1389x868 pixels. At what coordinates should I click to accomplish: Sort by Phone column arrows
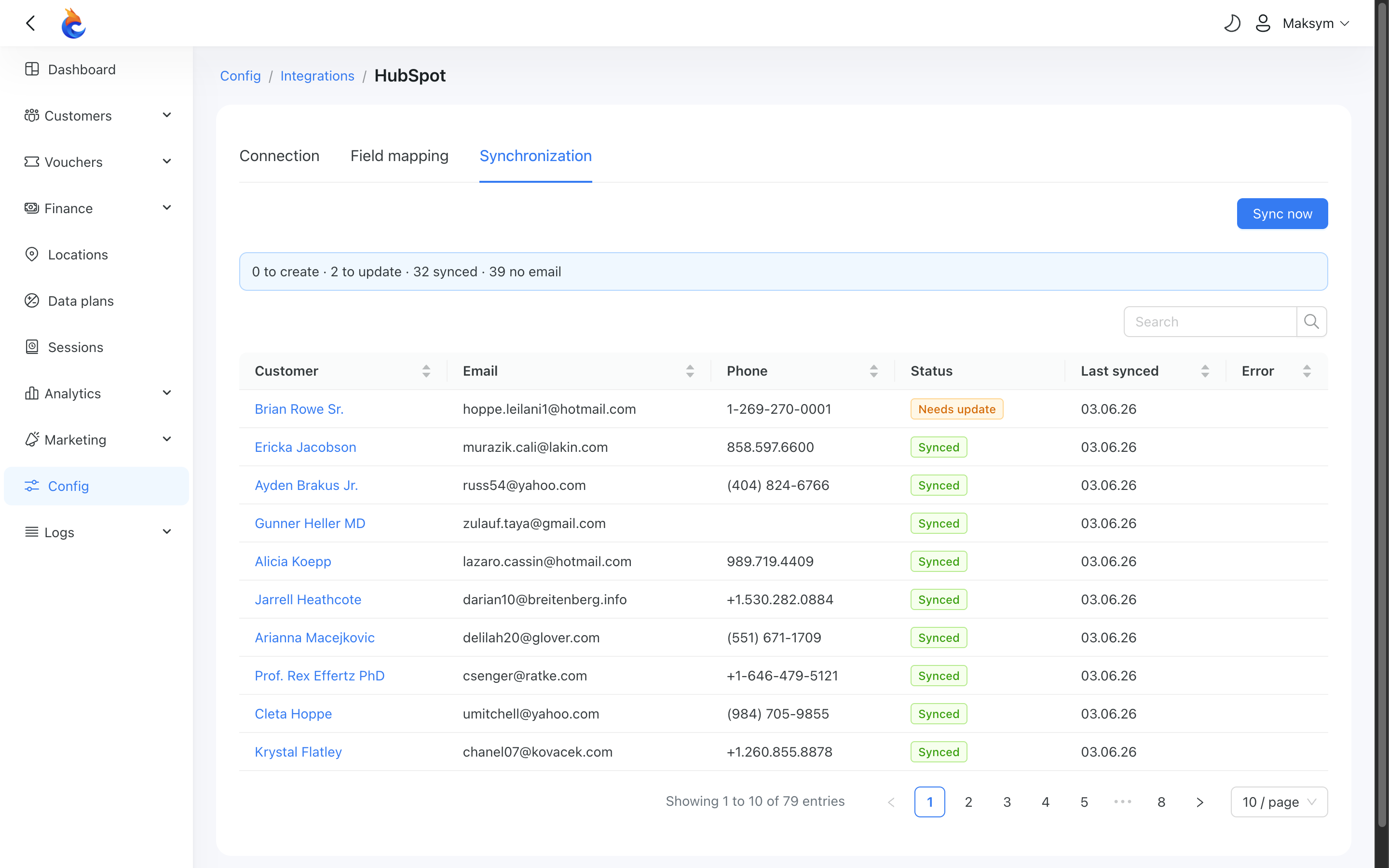(x=873, y=371)
